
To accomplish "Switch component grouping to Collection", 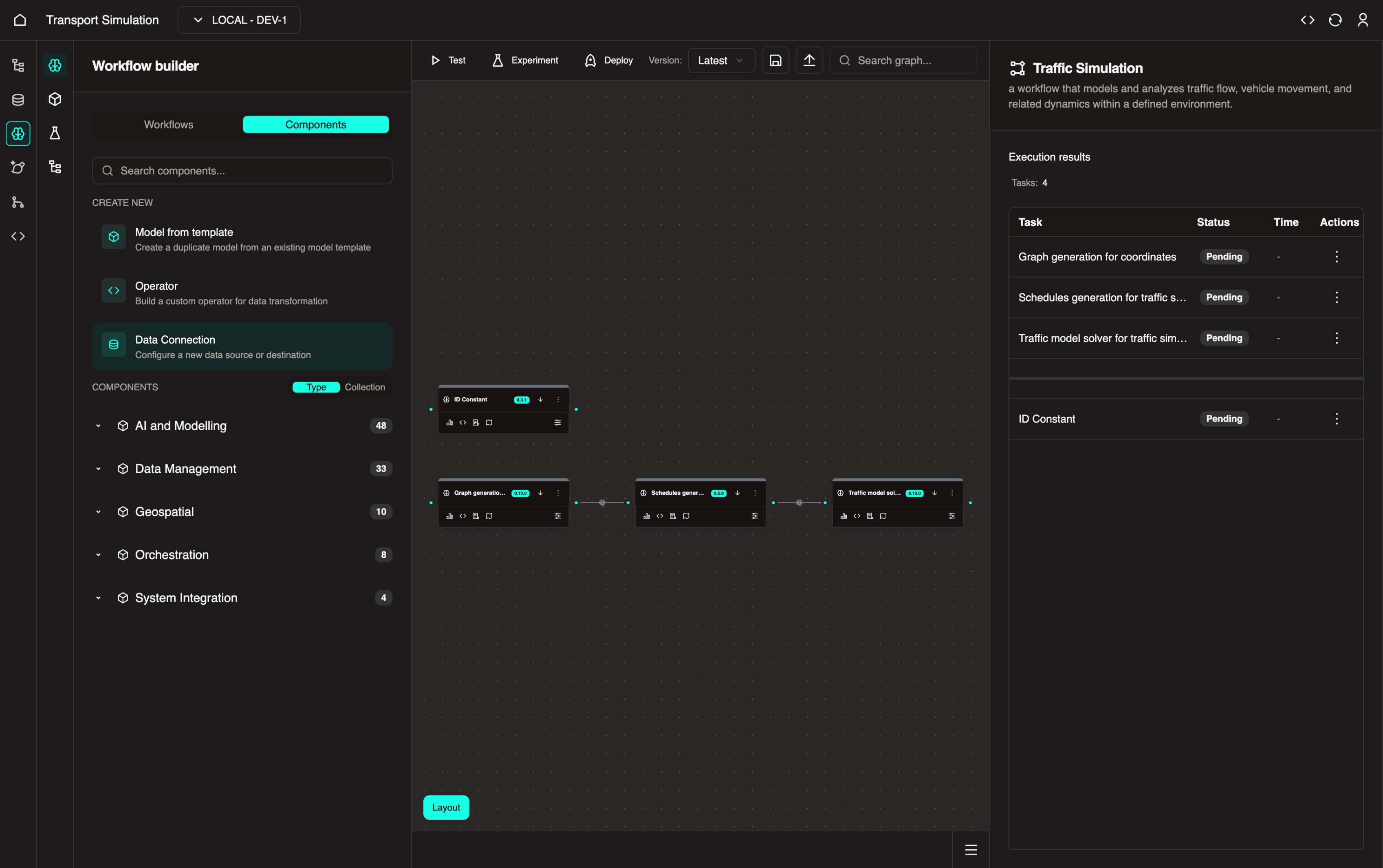I will click(x=364, y=387).
